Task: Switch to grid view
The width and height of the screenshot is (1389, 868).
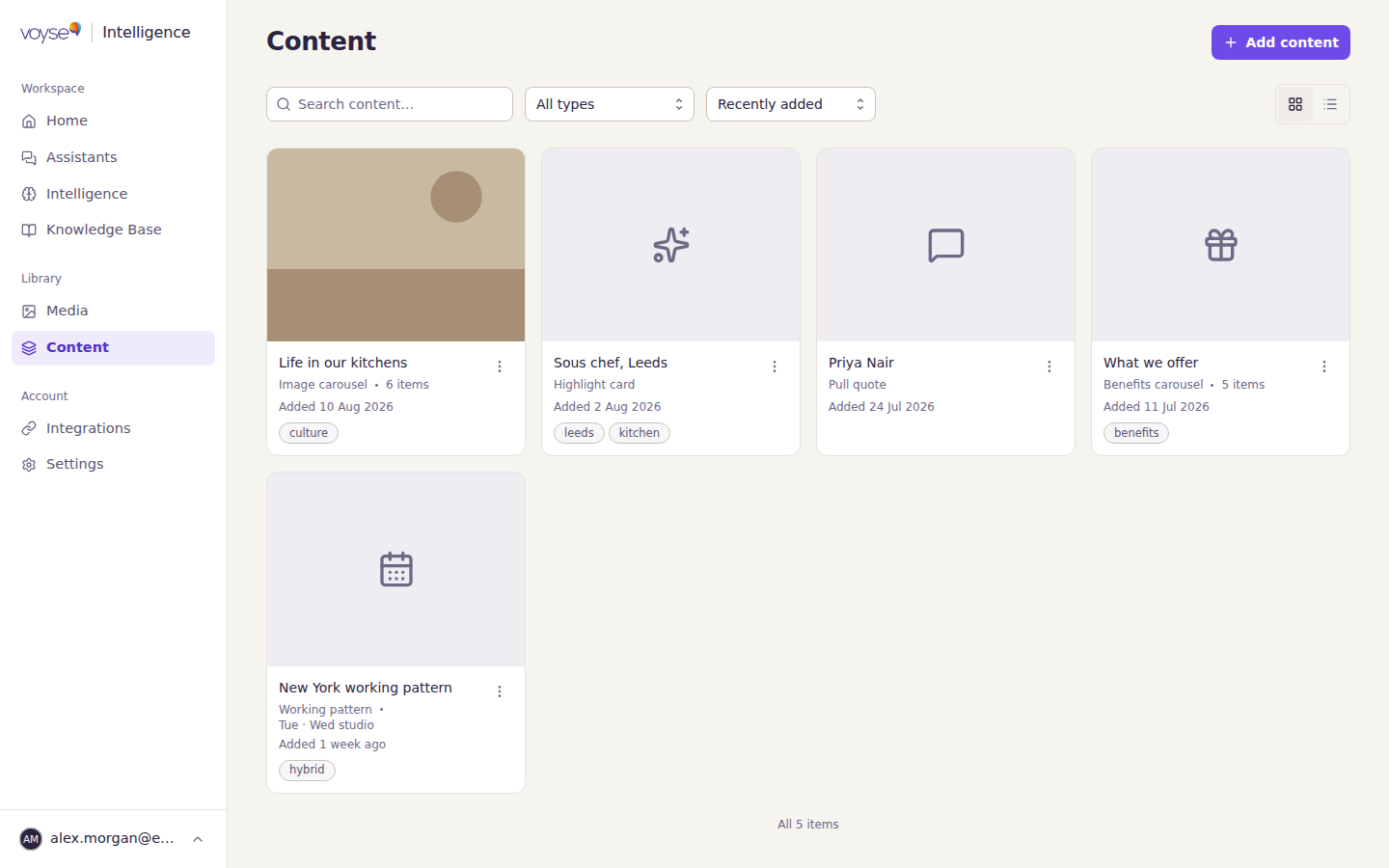Action: [1295, 104]
